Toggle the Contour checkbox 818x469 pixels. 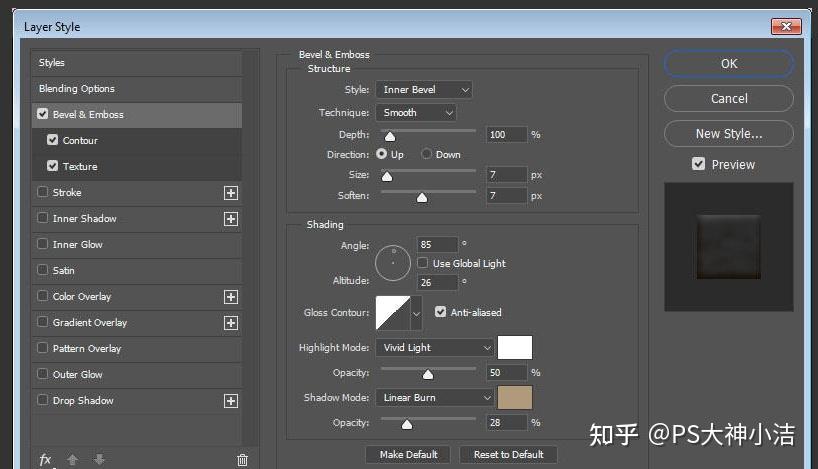pyautogui.click(x=52, y=140)
